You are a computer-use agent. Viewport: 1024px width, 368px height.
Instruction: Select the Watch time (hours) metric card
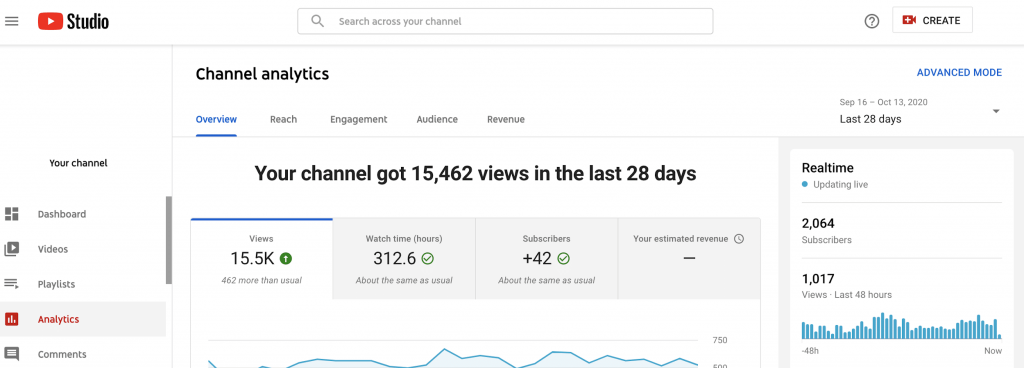404,259
